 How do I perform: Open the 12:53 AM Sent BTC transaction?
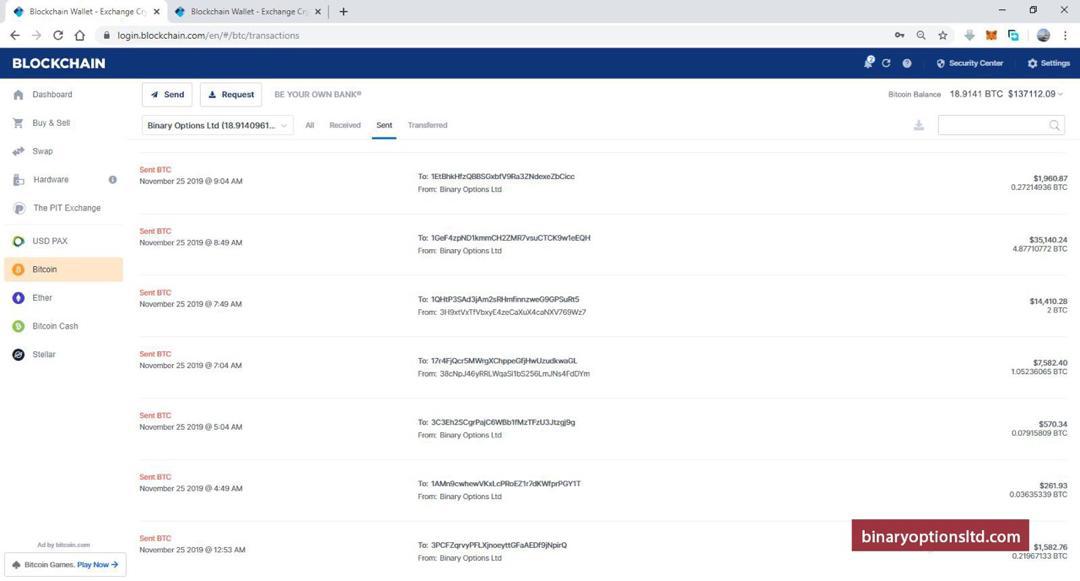603,551
